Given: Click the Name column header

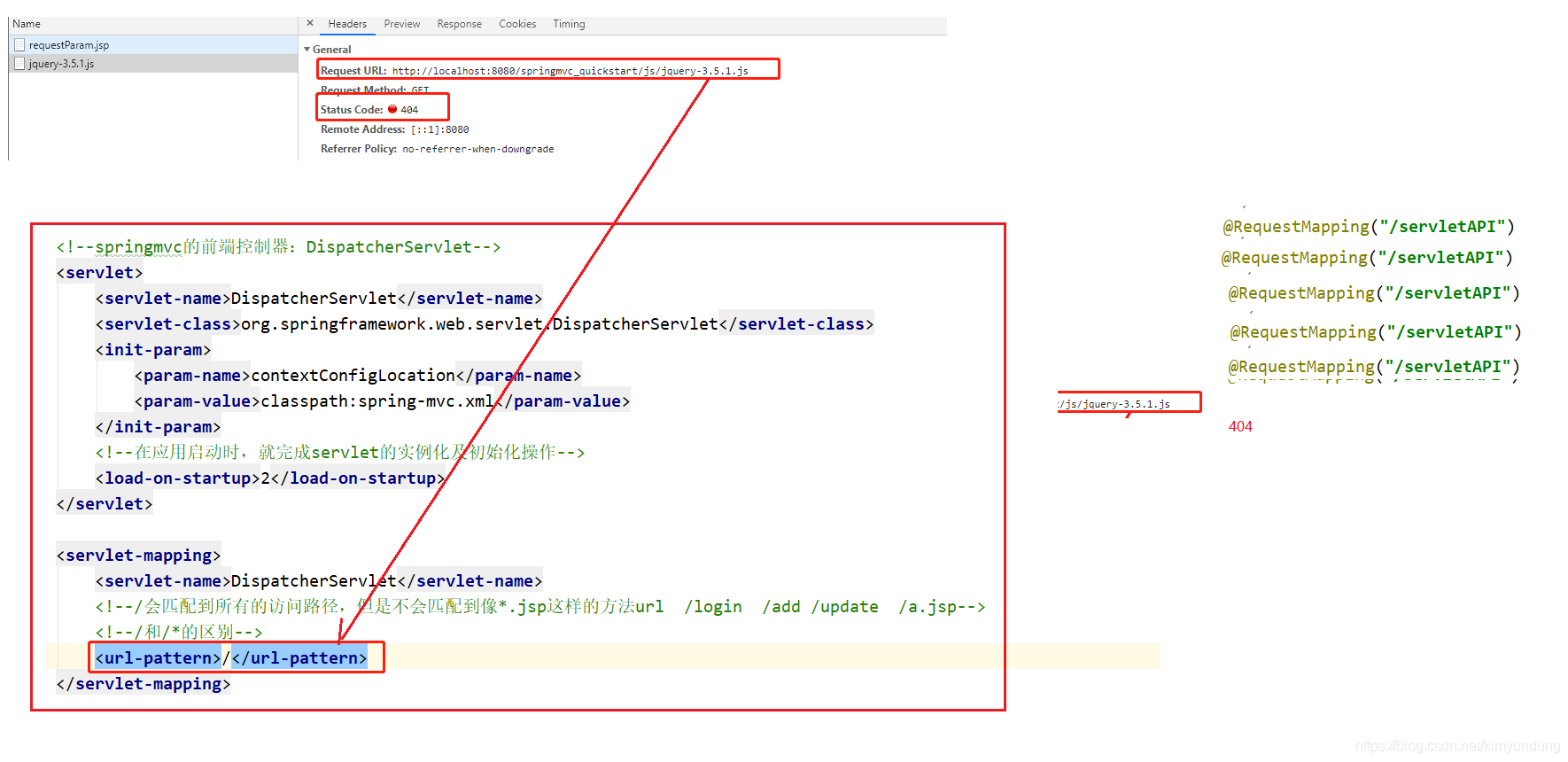Looking at the screenshot, I should coord(27,24).
